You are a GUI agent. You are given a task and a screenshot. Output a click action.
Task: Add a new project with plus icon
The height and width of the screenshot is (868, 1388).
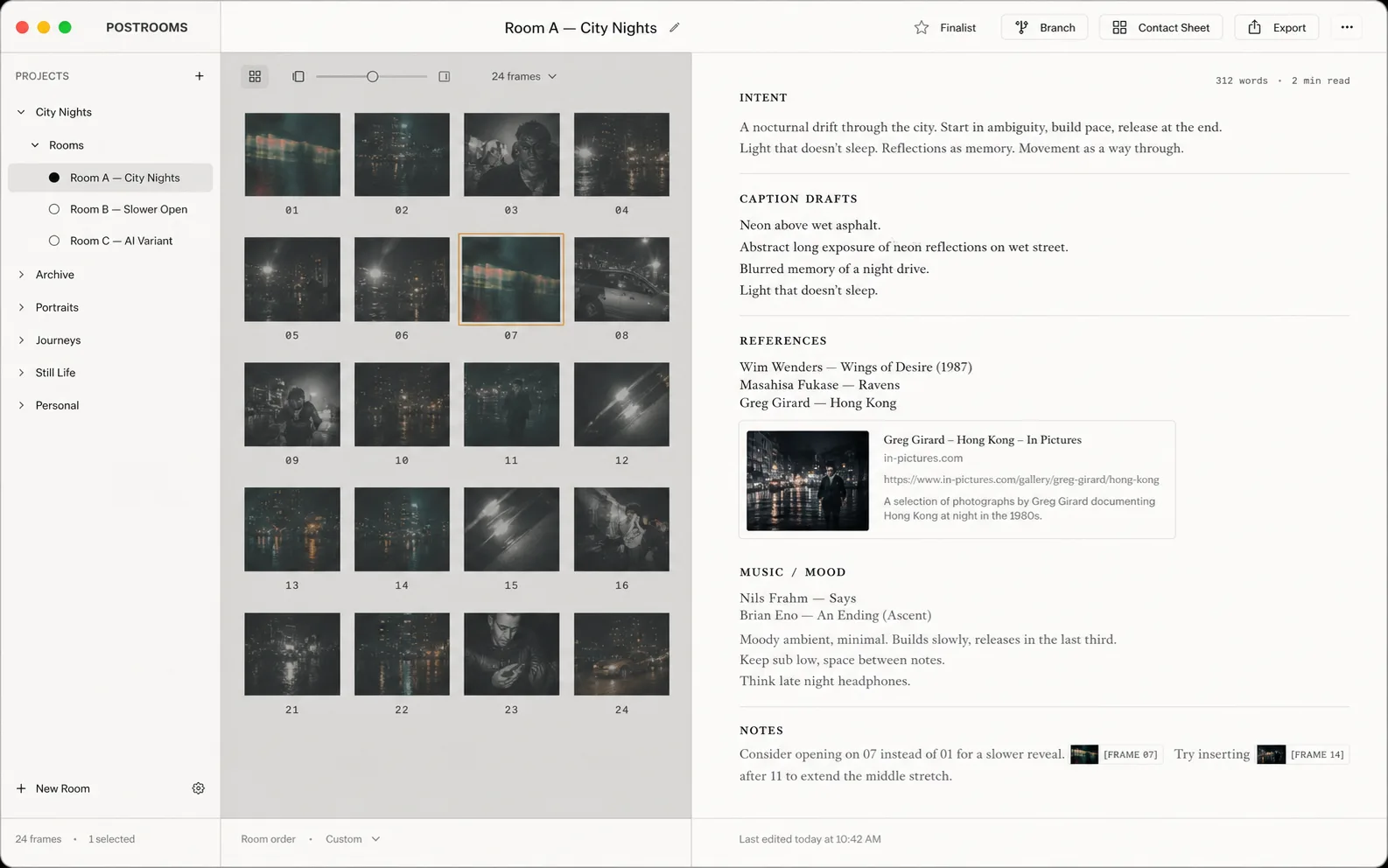point(200,76)
